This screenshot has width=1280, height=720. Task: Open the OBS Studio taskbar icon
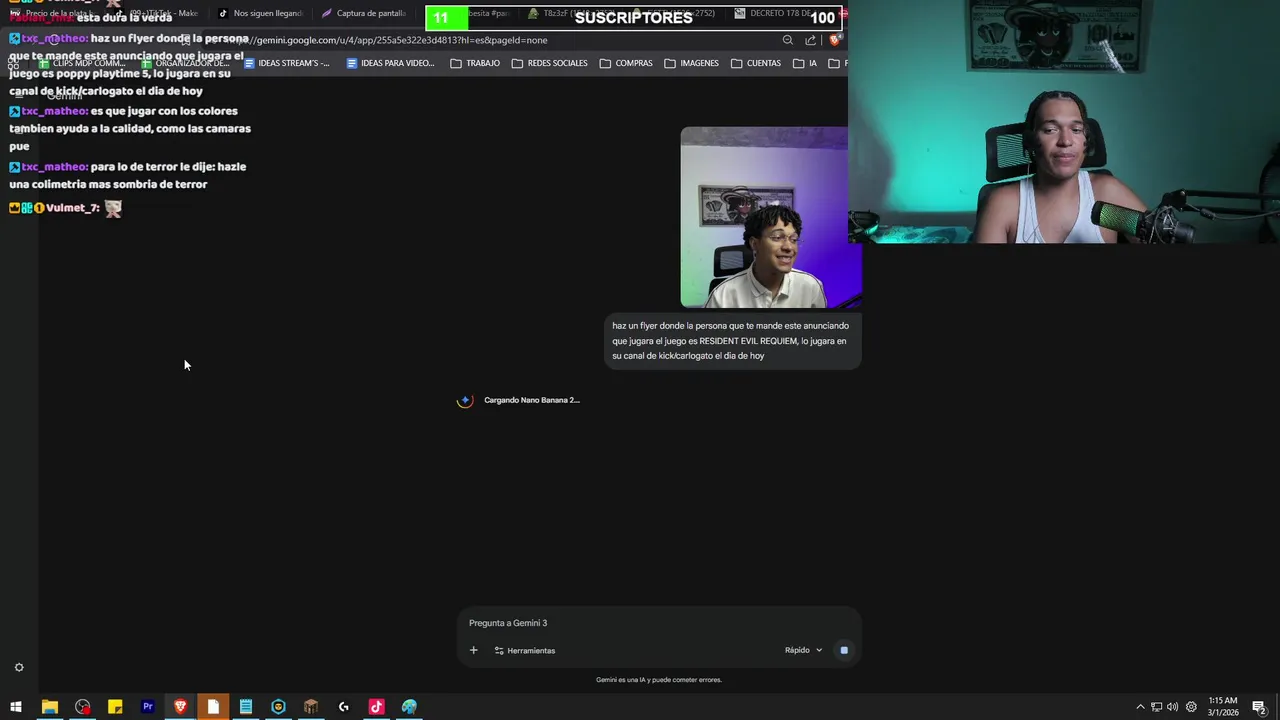click(82, 707)
